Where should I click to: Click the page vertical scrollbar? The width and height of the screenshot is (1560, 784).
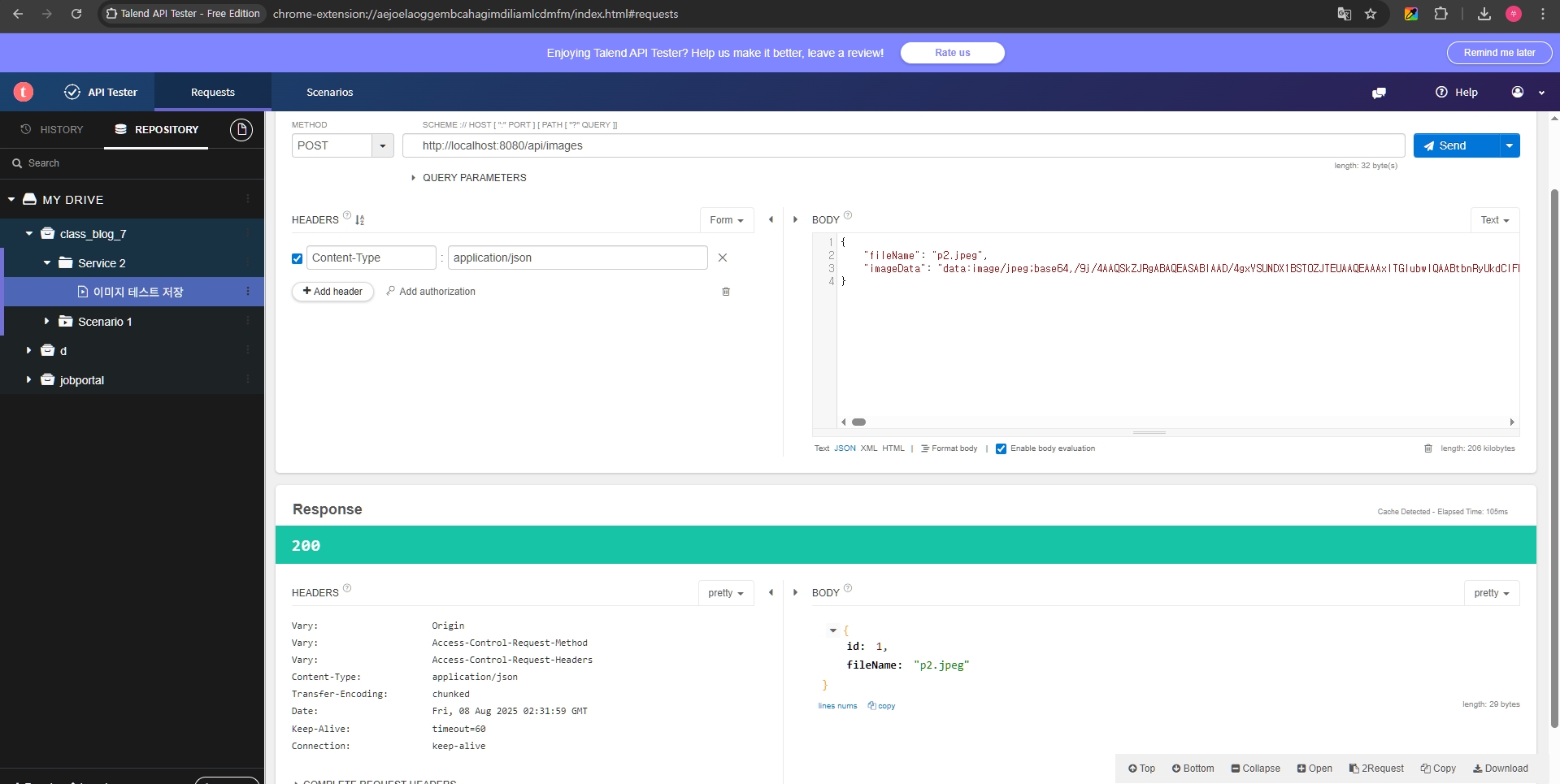pyautogui.click(x=1554, y=459)
